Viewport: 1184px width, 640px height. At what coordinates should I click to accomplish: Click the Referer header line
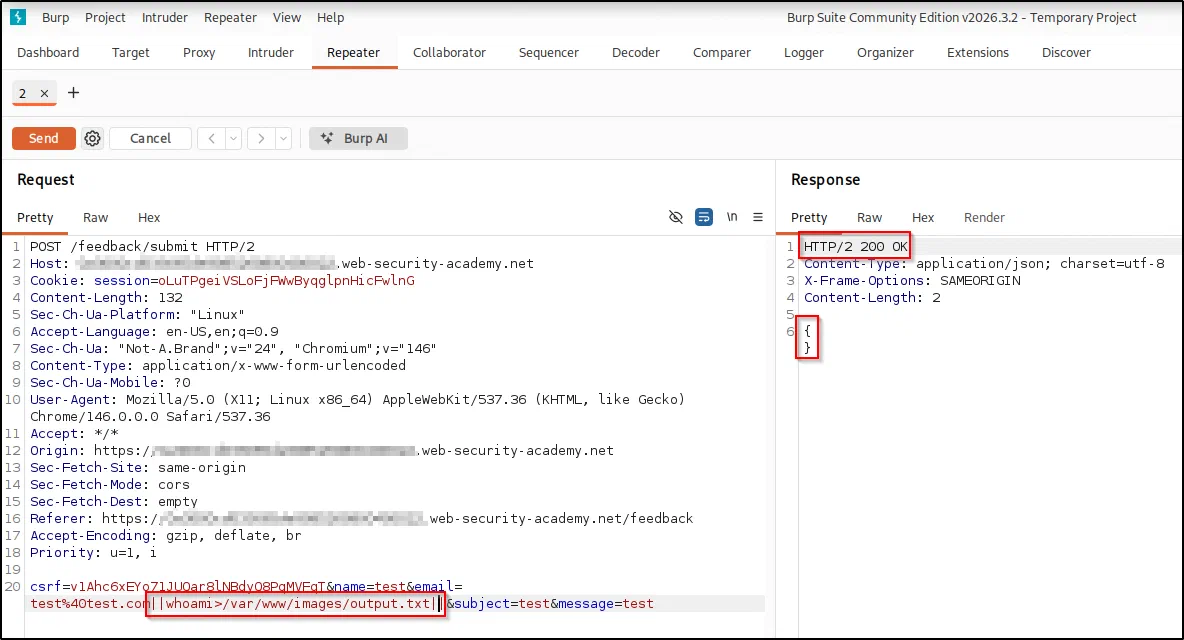pos(362,518)
